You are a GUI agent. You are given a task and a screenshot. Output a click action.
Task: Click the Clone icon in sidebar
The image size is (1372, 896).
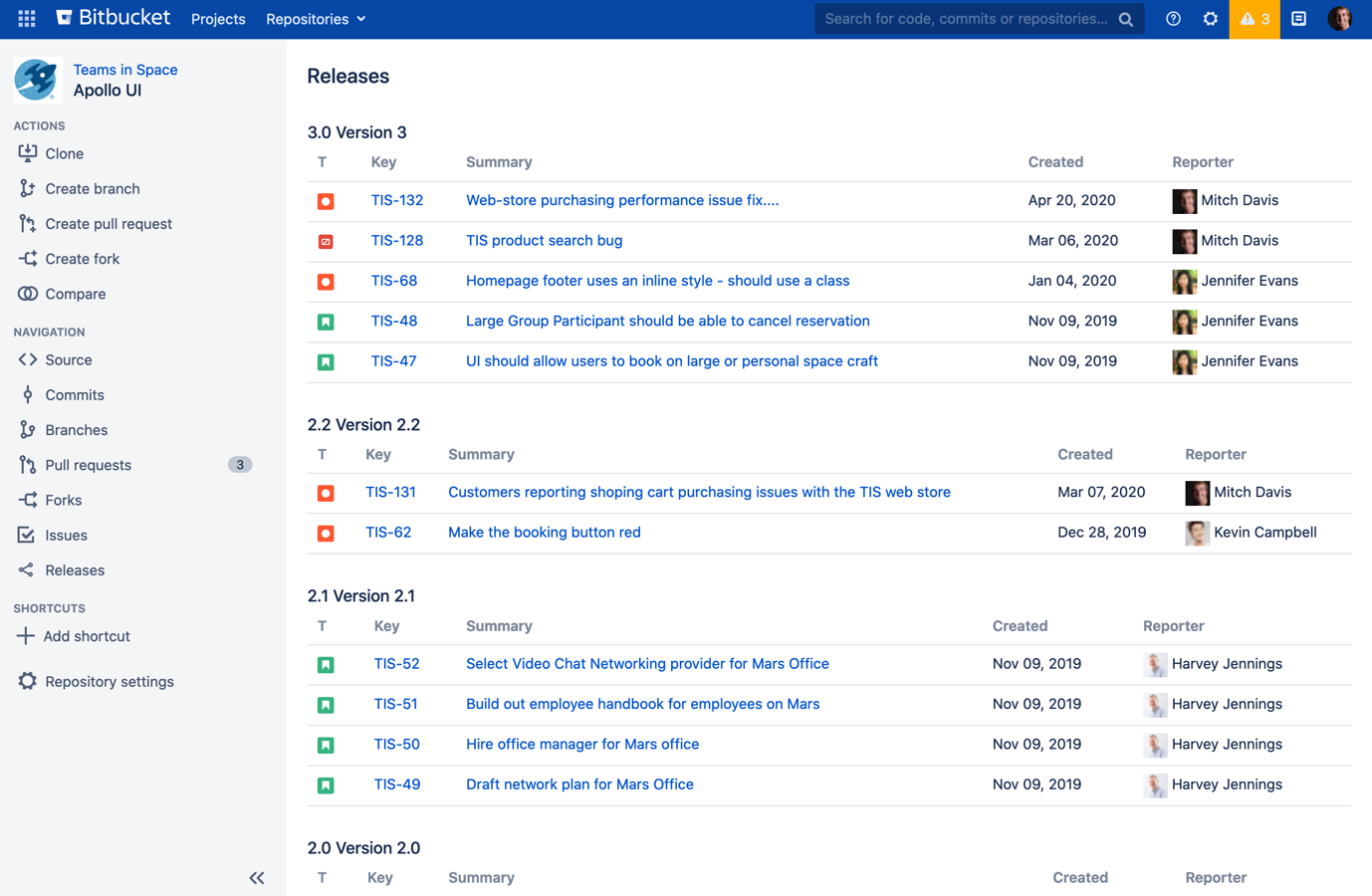click(x=28, y=153)
